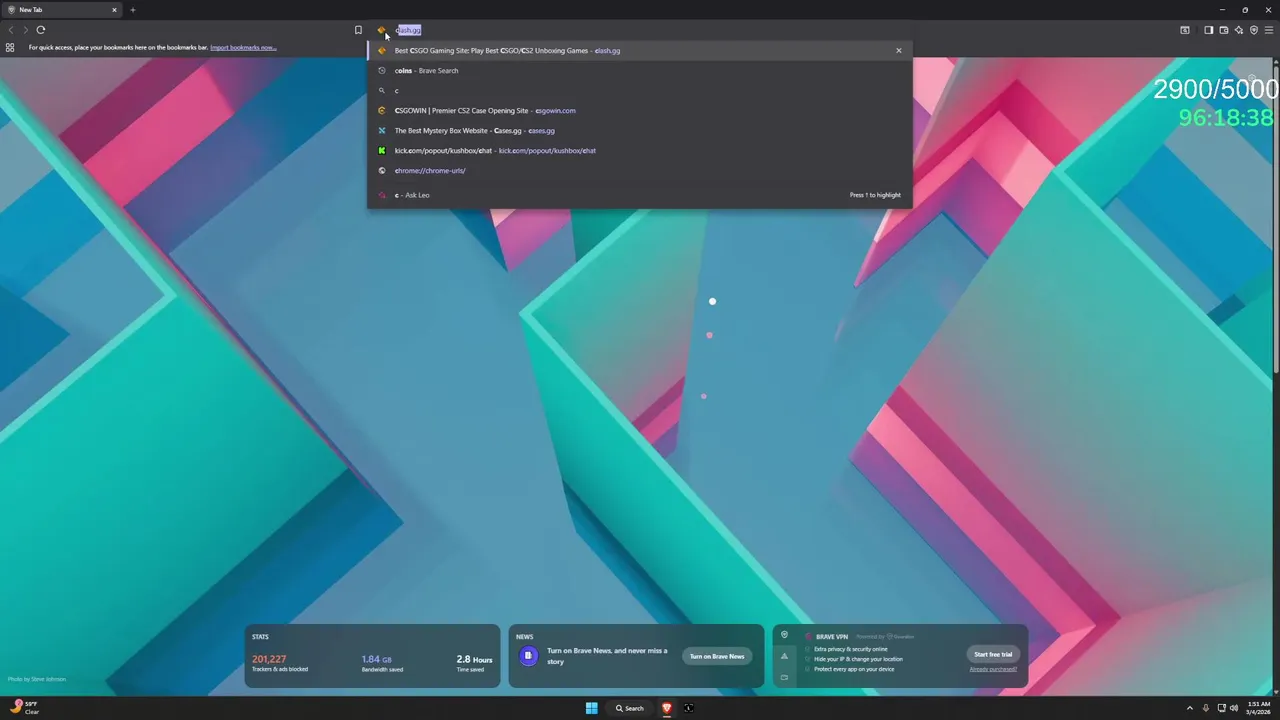Choose the 'c - Ask Leo' suggestion
The height and width of the screenshot is (720, 1280).
[640, 195]
